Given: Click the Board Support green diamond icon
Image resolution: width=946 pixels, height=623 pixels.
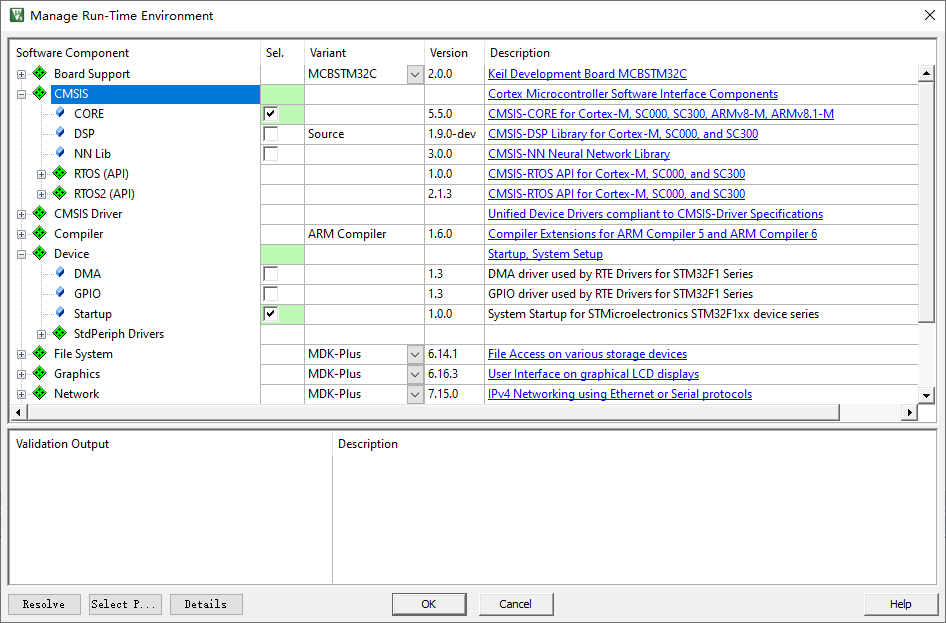Looking at the screenshot, I should 40,74.
